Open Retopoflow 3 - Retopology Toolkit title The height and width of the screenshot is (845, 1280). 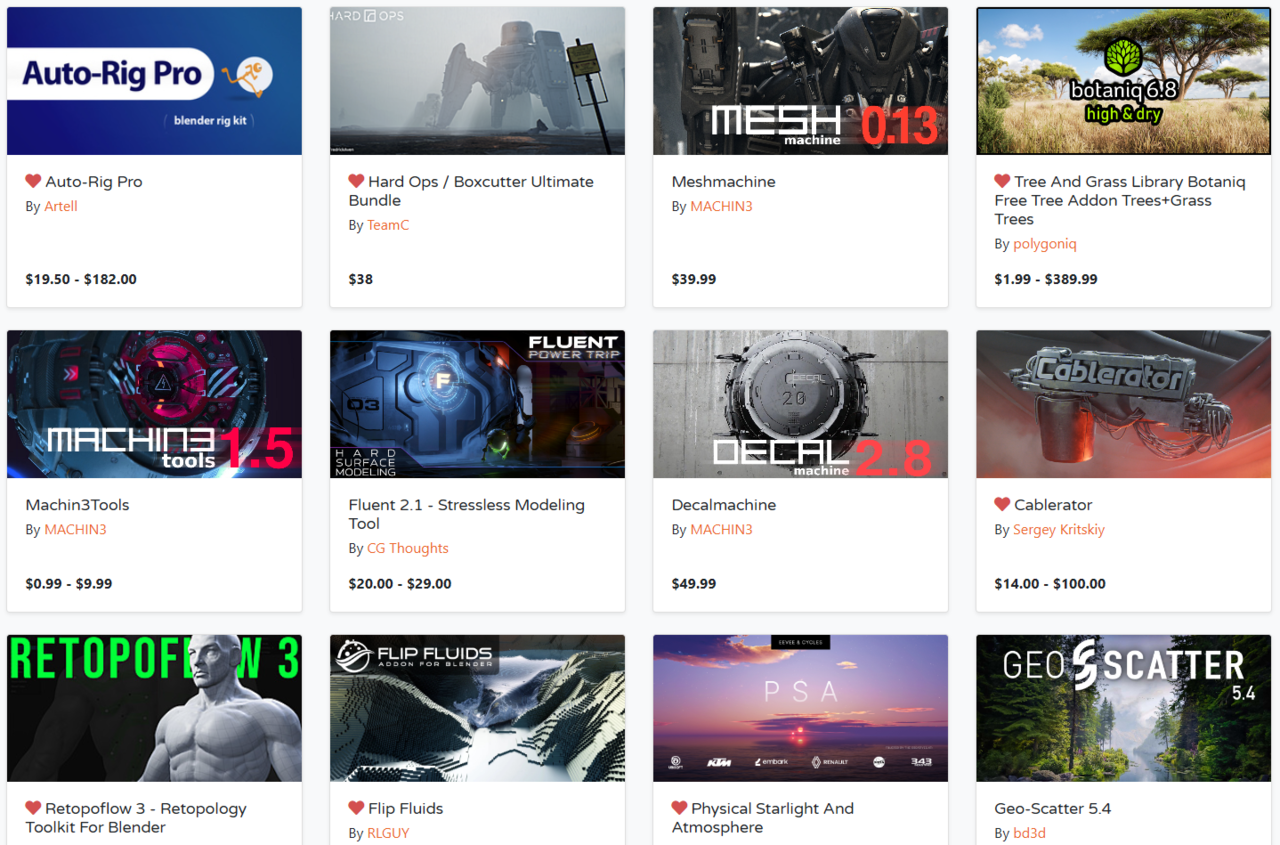[136, 818]
